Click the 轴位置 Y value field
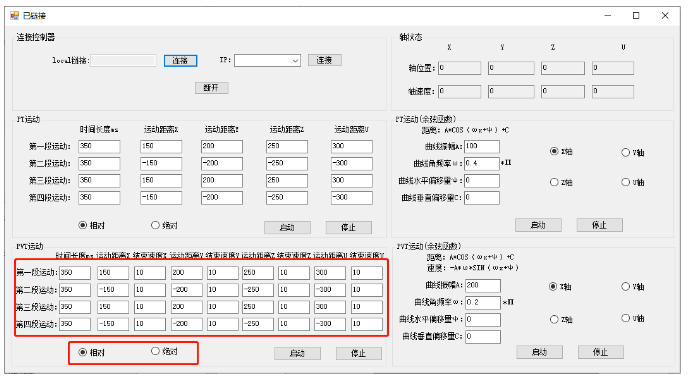The image size is (688, 380). click(511, 68)
